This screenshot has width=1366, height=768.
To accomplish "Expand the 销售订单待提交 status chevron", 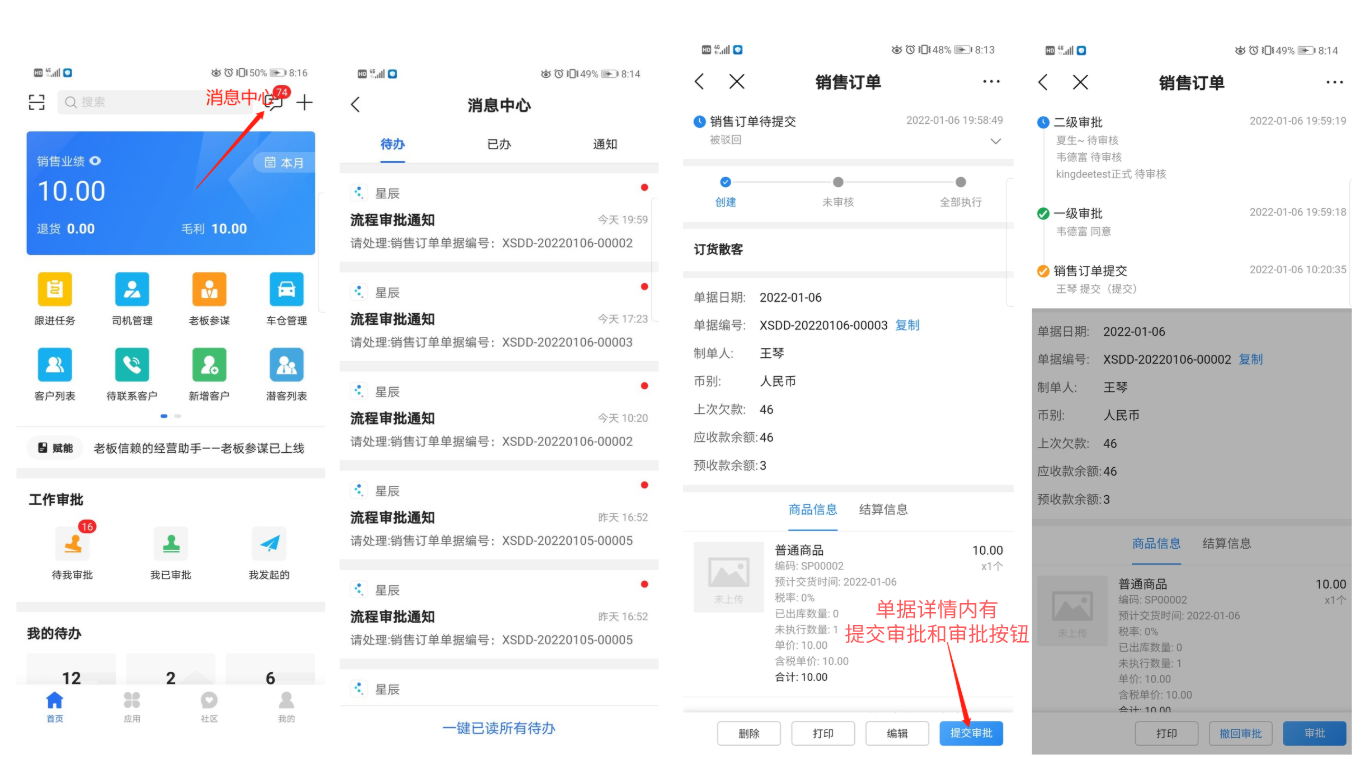I will click(x=995, y=141).
